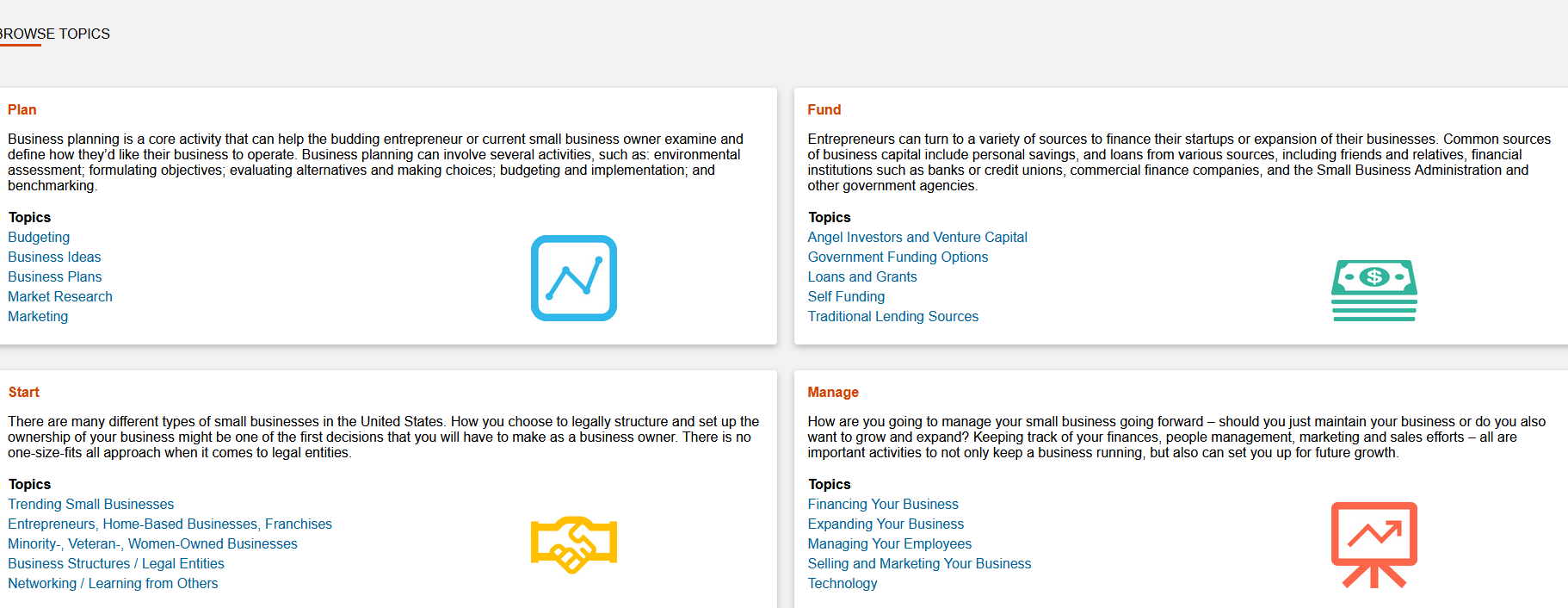This screenshot has width=1568, height=608.
Task: Open the Budgeting topic link
Action: pos(39,237)
